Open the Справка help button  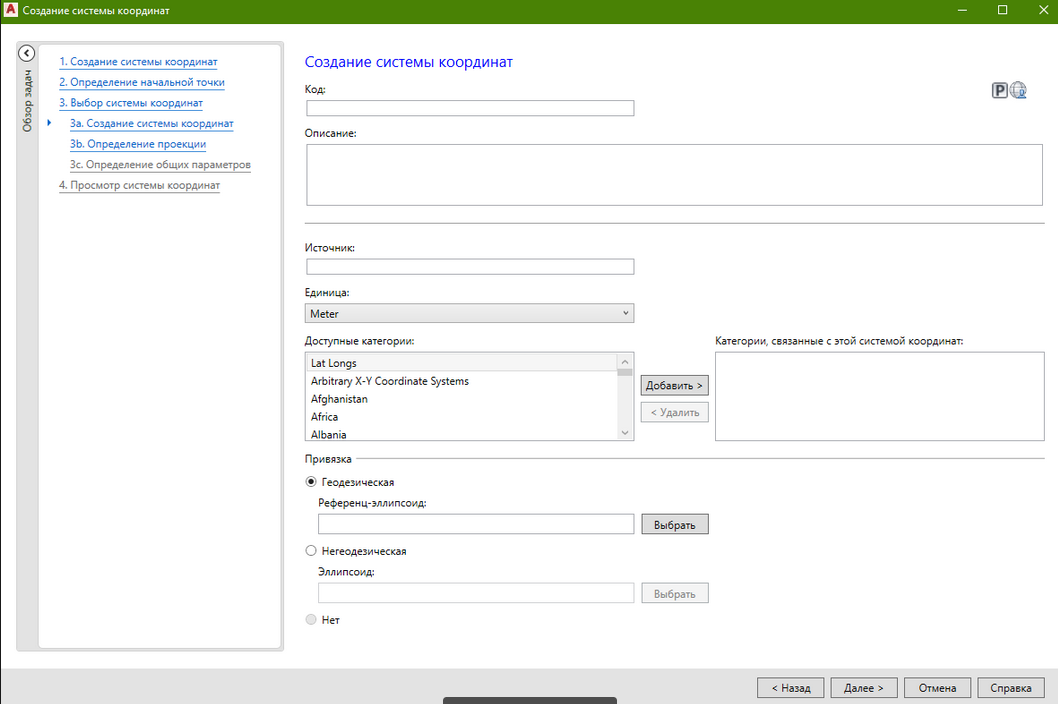pos(1010,688)
